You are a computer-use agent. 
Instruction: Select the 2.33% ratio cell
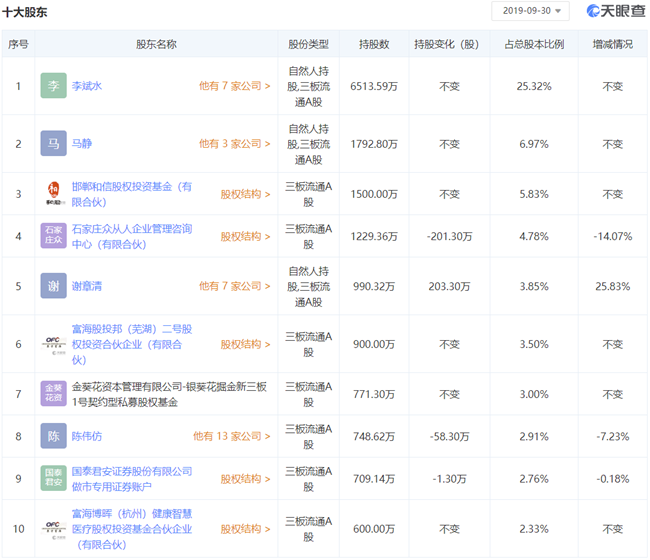(534, 529)
